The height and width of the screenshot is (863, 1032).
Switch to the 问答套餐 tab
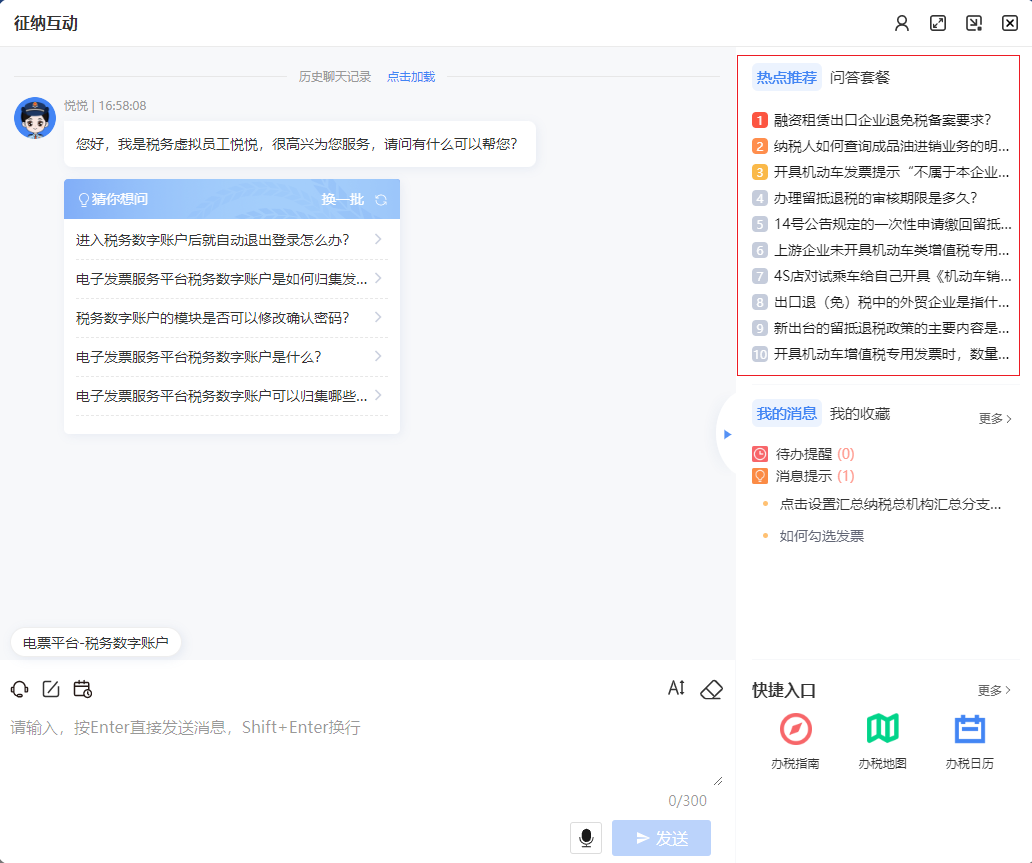point(860,77)
